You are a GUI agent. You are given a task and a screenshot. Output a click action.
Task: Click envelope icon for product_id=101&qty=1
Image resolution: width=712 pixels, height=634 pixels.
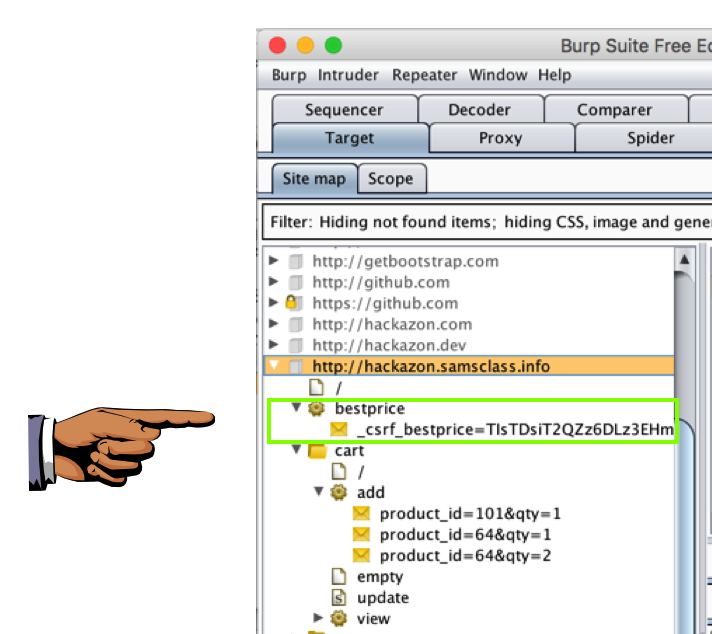[x=361, y=513]
